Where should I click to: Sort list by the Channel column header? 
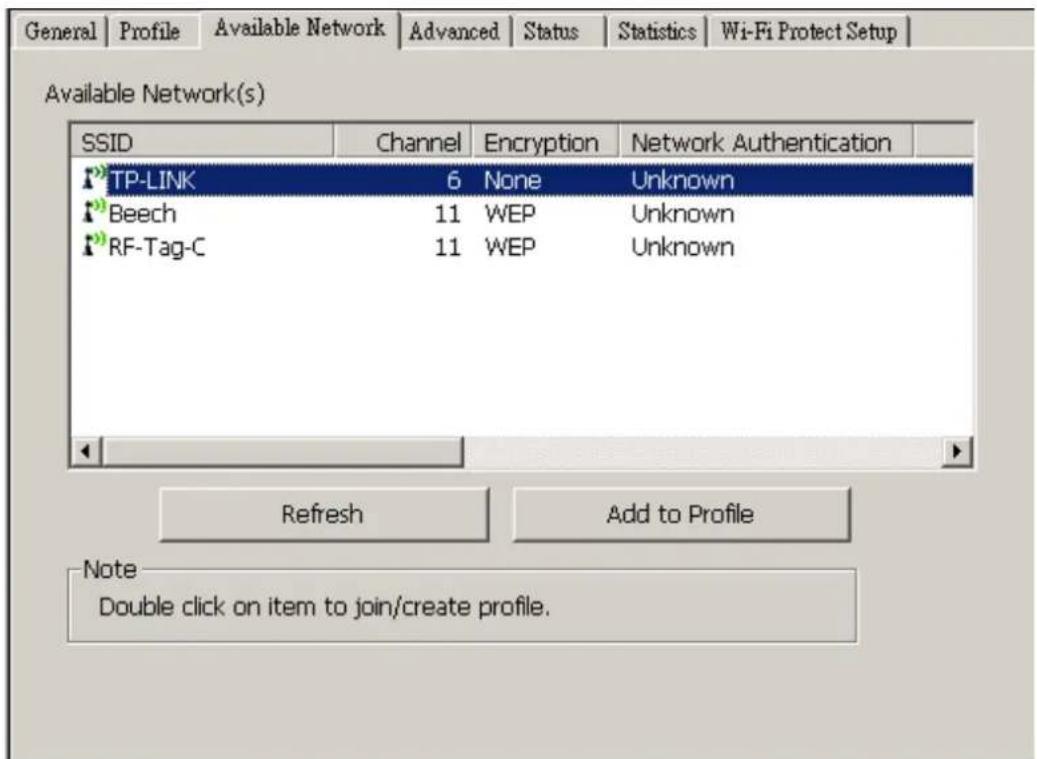pyautogui.click(x=403, y=142)
